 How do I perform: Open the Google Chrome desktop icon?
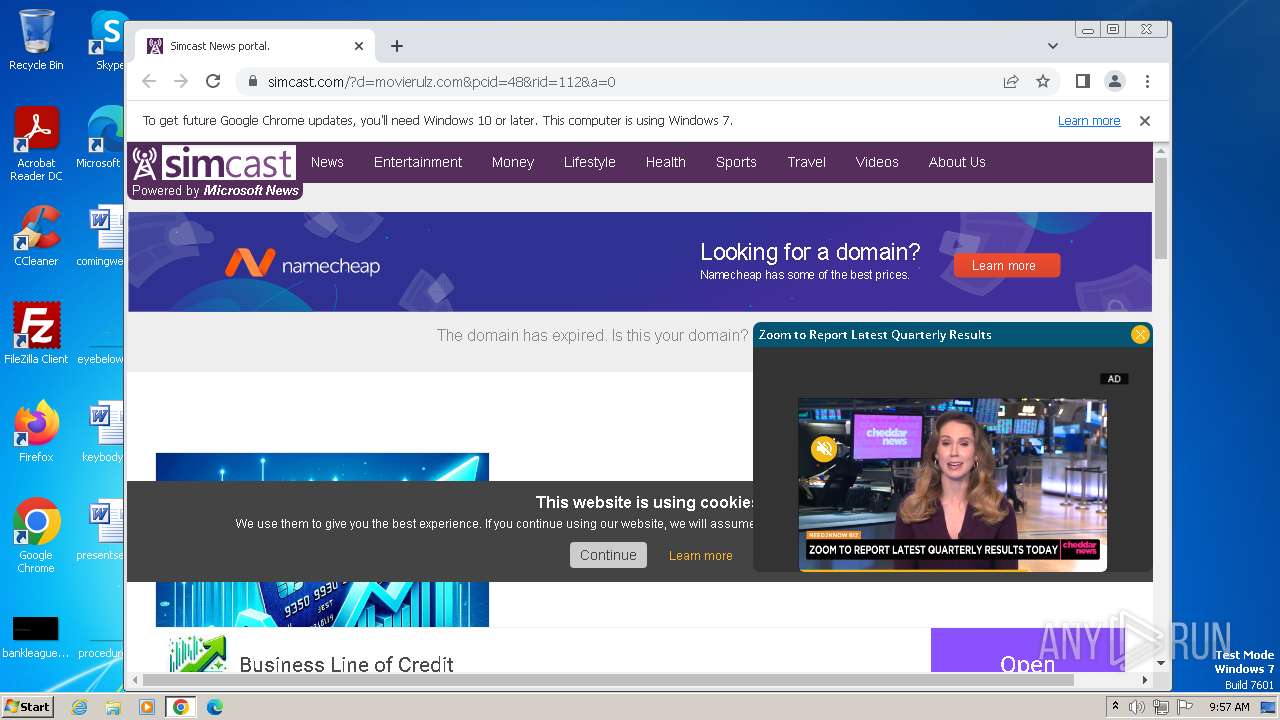(36, 536)
